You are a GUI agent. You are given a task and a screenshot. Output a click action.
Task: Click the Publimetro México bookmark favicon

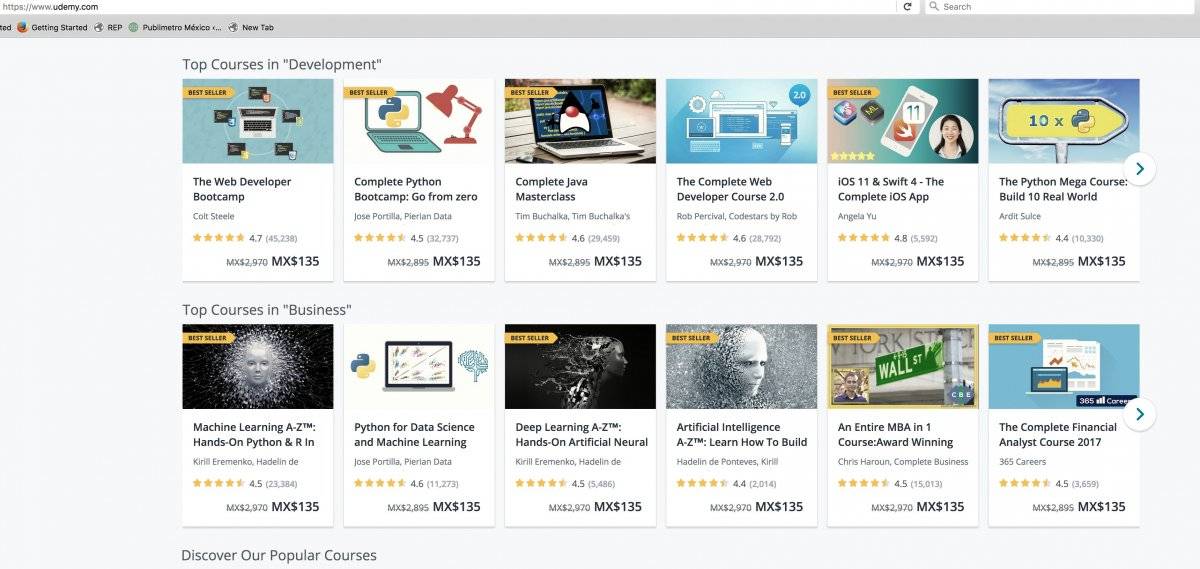(133, 27)
